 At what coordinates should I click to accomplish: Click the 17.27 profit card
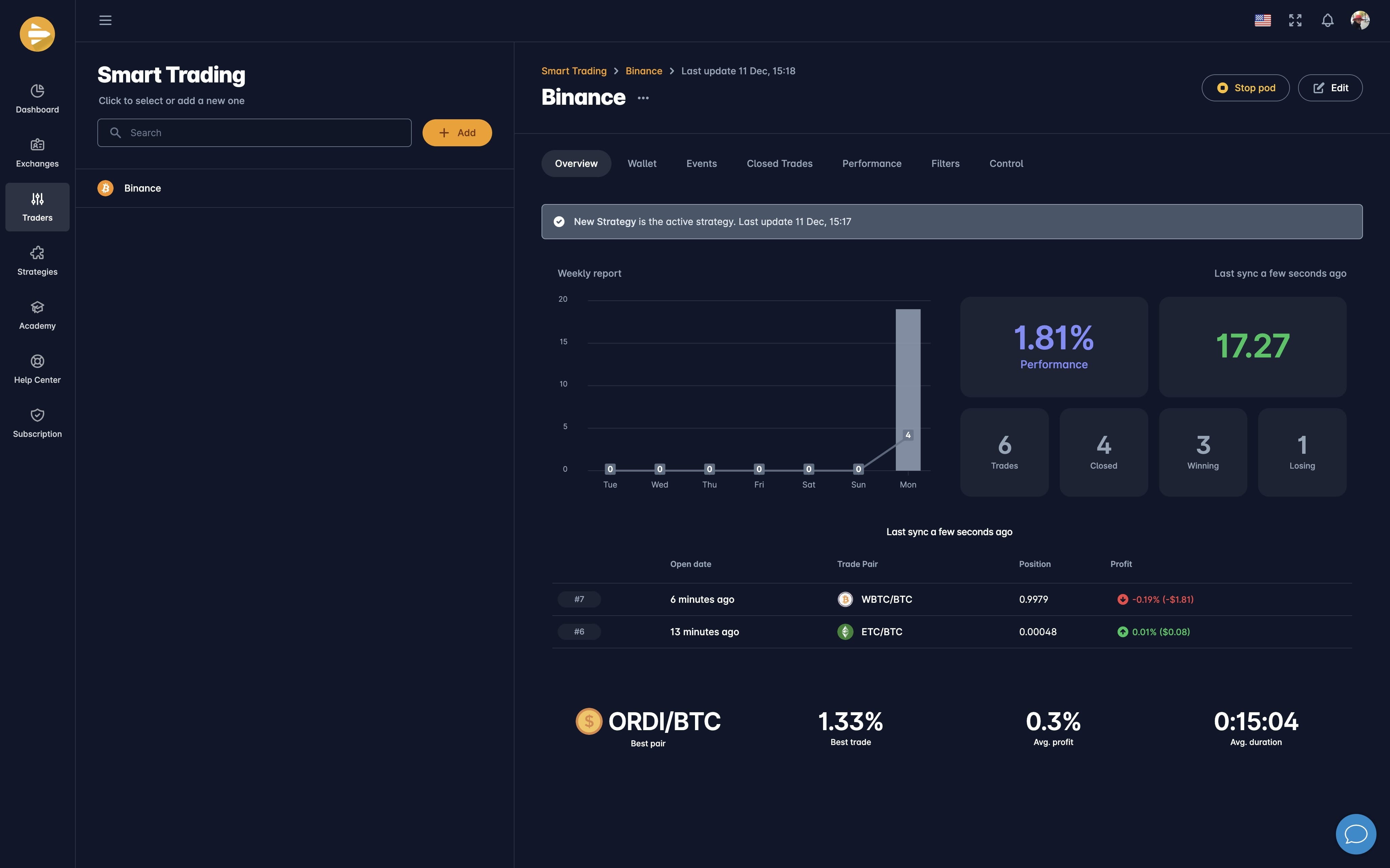[1253, 347]
